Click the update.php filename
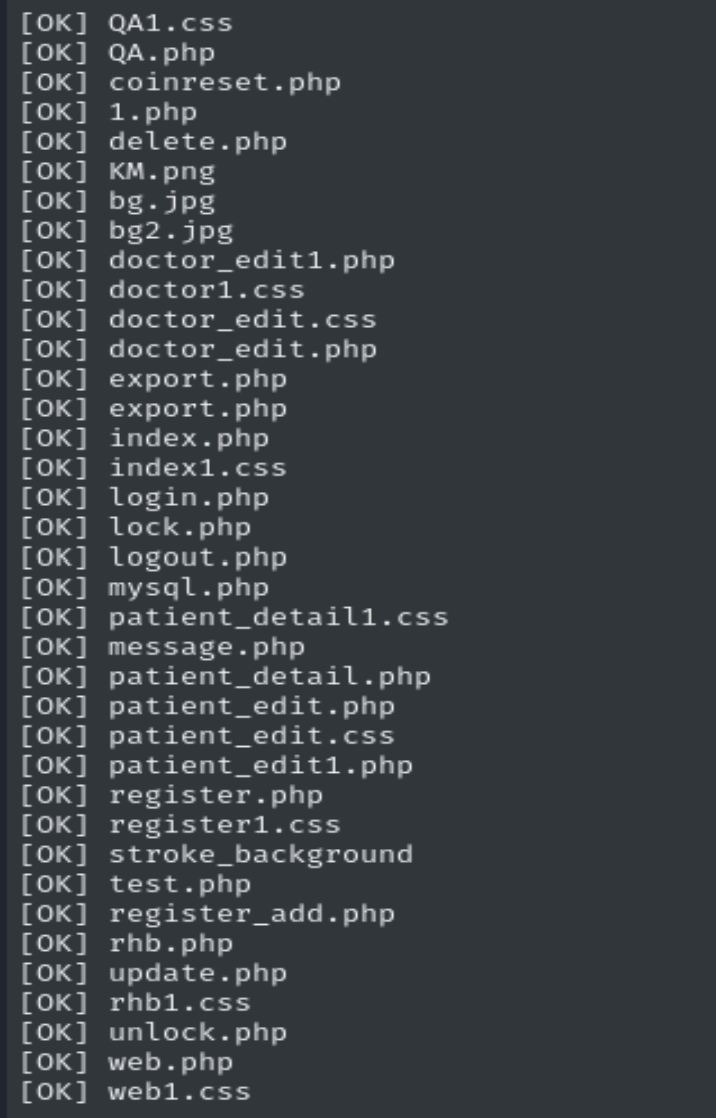Image resolution: width=716 pixels, height=1118 pixels. tap(198, 974)
